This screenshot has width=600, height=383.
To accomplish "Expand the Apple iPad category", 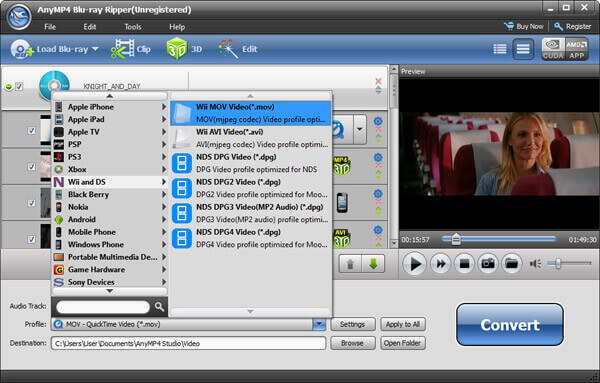I will 110,119.
